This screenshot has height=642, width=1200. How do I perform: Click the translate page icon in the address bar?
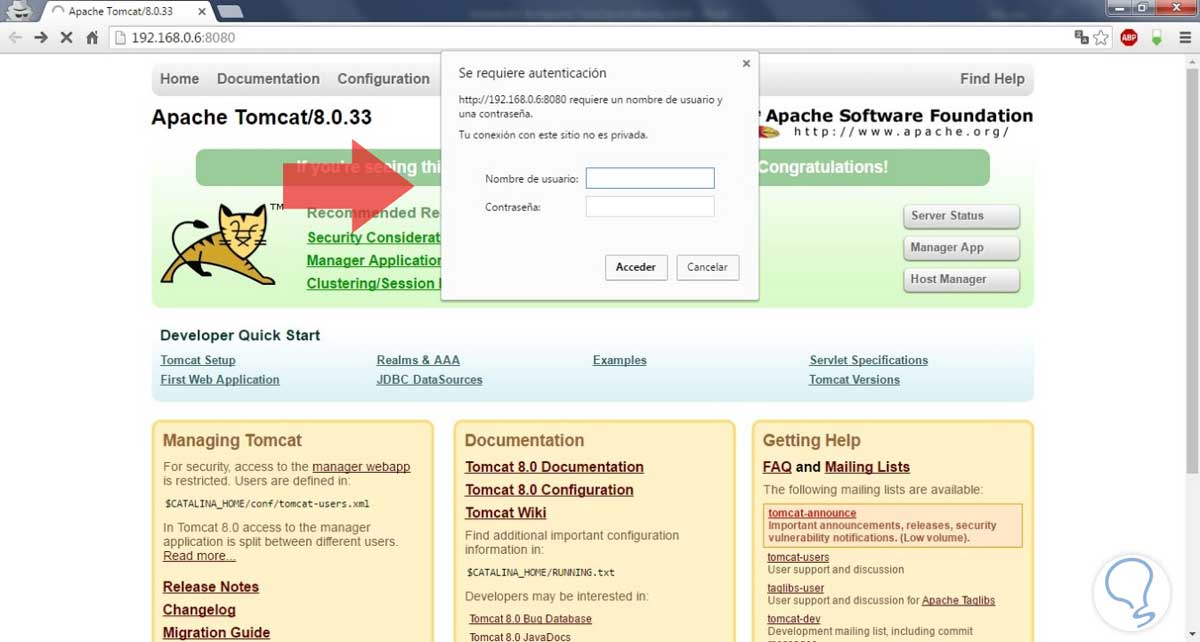1081,37
